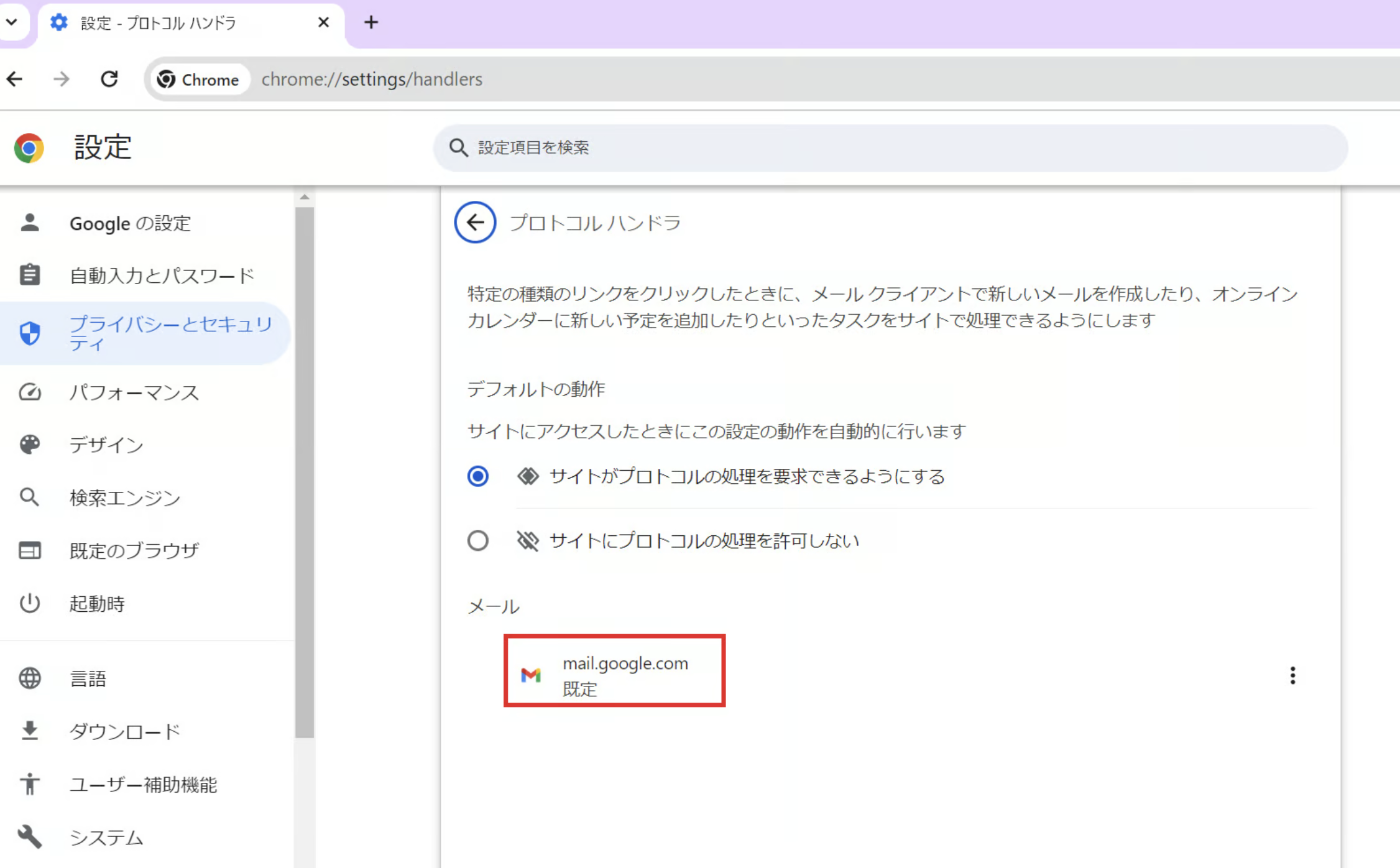Open ダウンロード settings section
The image size is (1400, 868).
(x=124, y=731)
